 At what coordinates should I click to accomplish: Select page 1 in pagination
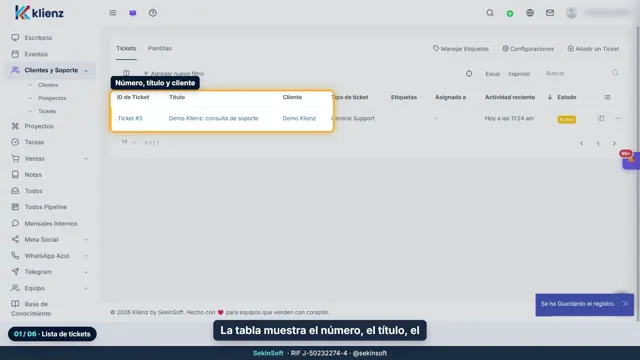(598, 144)
